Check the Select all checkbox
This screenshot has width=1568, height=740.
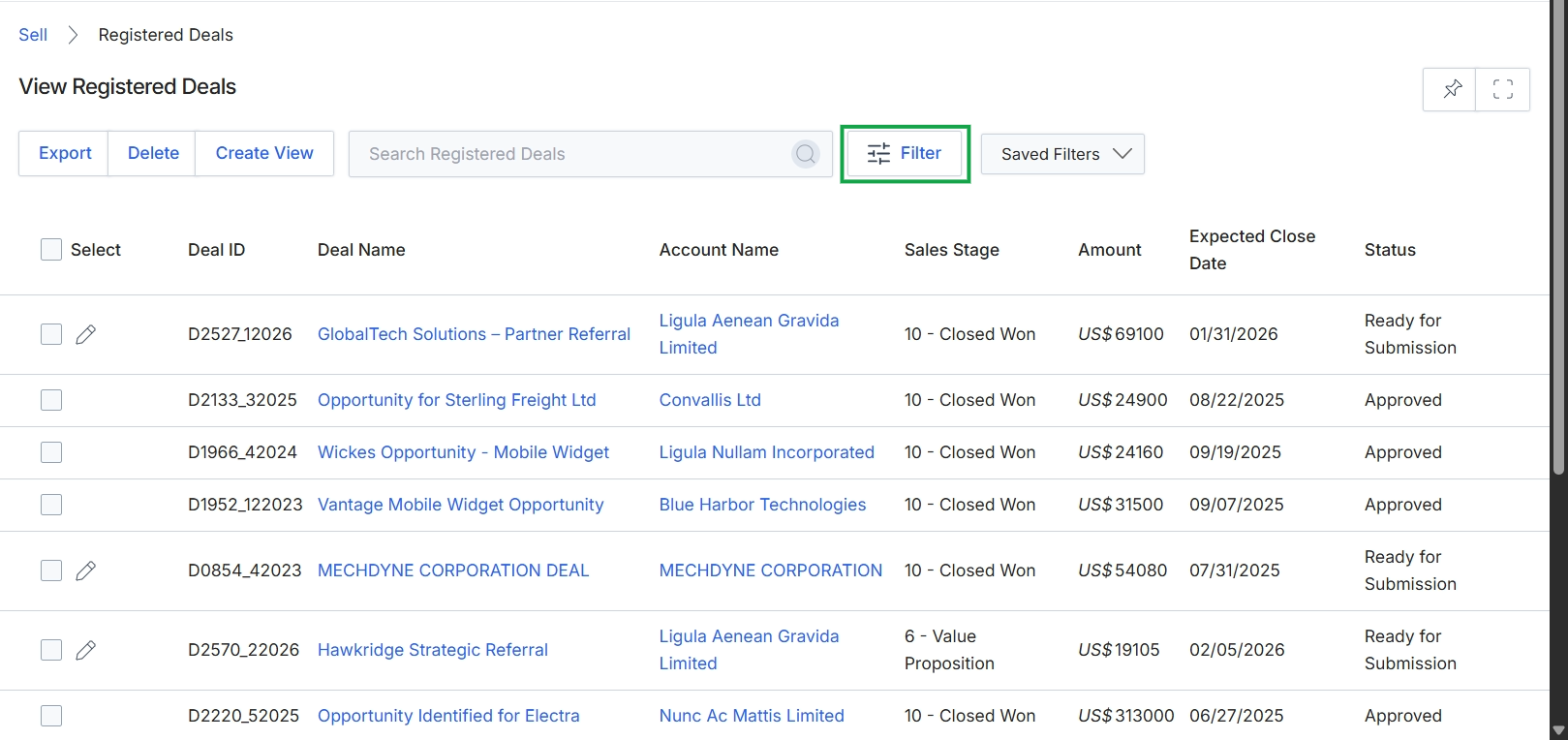51,250
